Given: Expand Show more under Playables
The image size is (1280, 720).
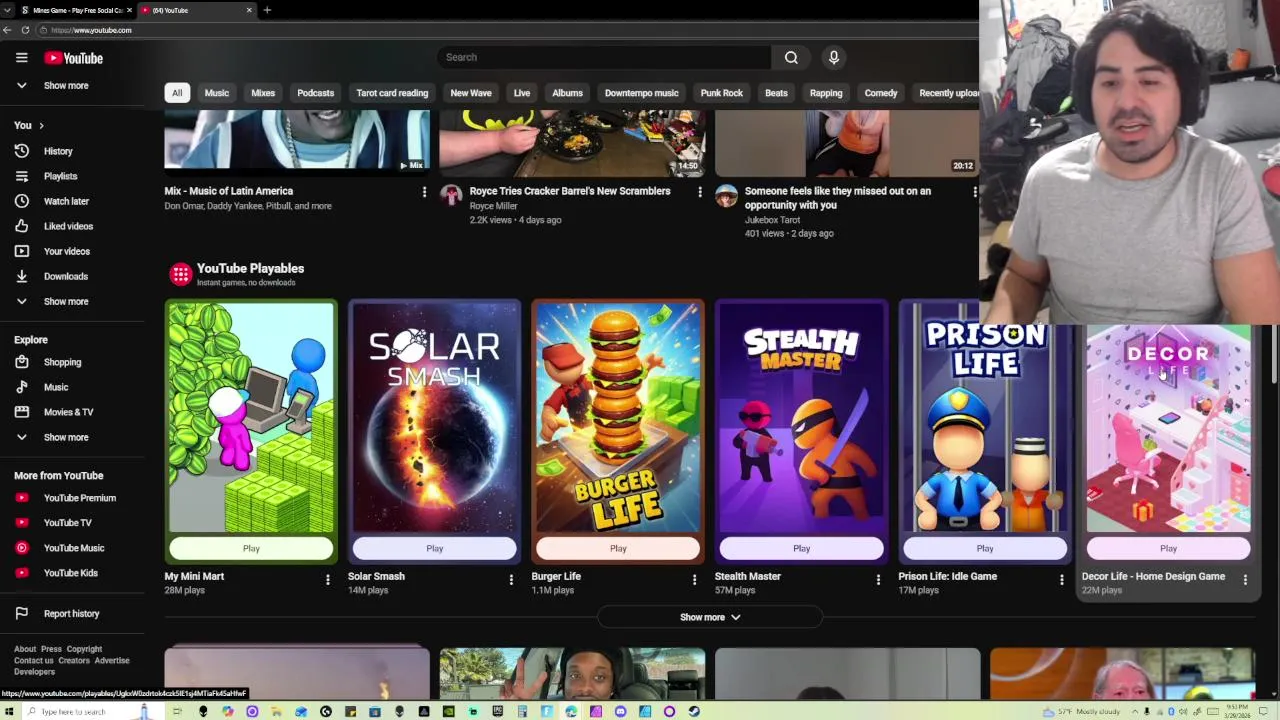Looking at the screenshot, I should tap(710, 617).
